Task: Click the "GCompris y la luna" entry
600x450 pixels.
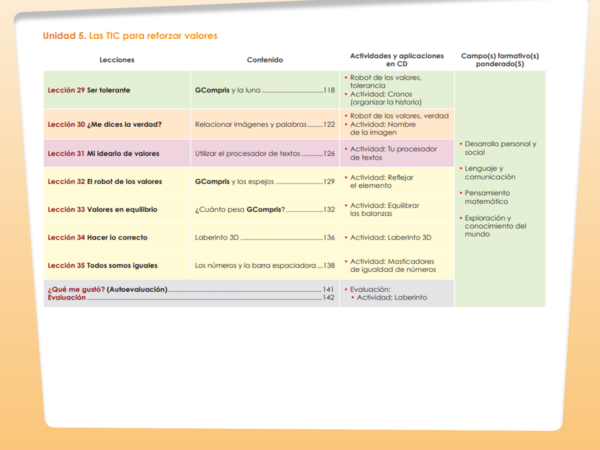Action: pyautogui.click(x=228, y=90)
